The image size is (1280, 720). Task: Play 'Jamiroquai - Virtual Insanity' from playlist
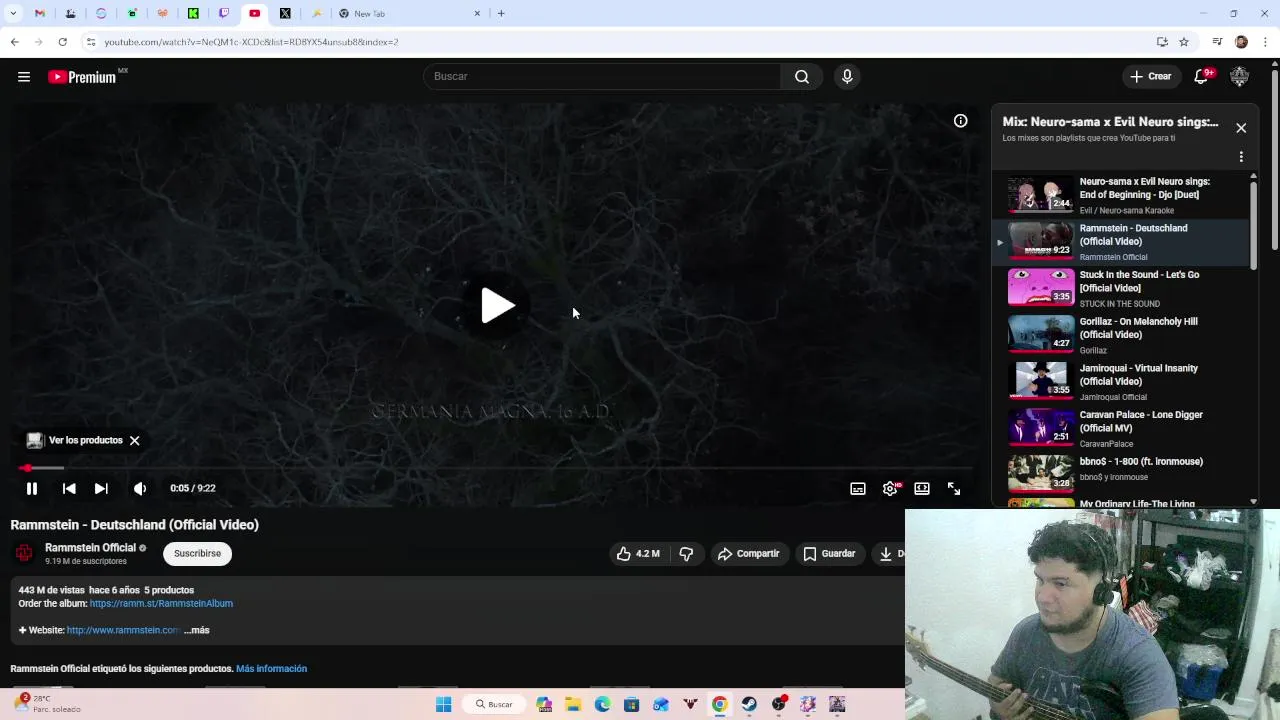click(1121, 382)
